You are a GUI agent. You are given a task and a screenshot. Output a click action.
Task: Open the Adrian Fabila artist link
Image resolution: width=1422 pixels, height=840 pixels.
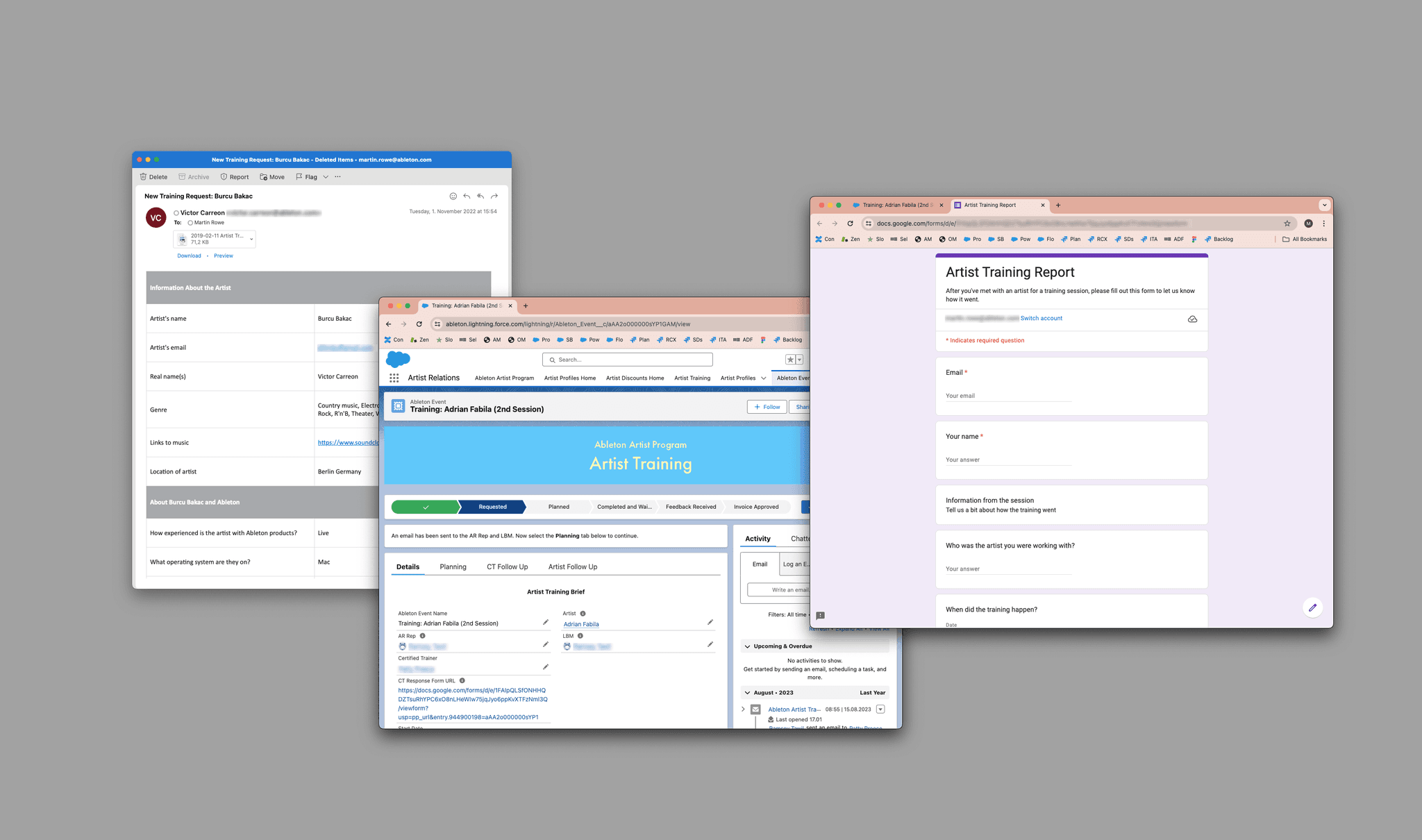(x=581, y=624)
